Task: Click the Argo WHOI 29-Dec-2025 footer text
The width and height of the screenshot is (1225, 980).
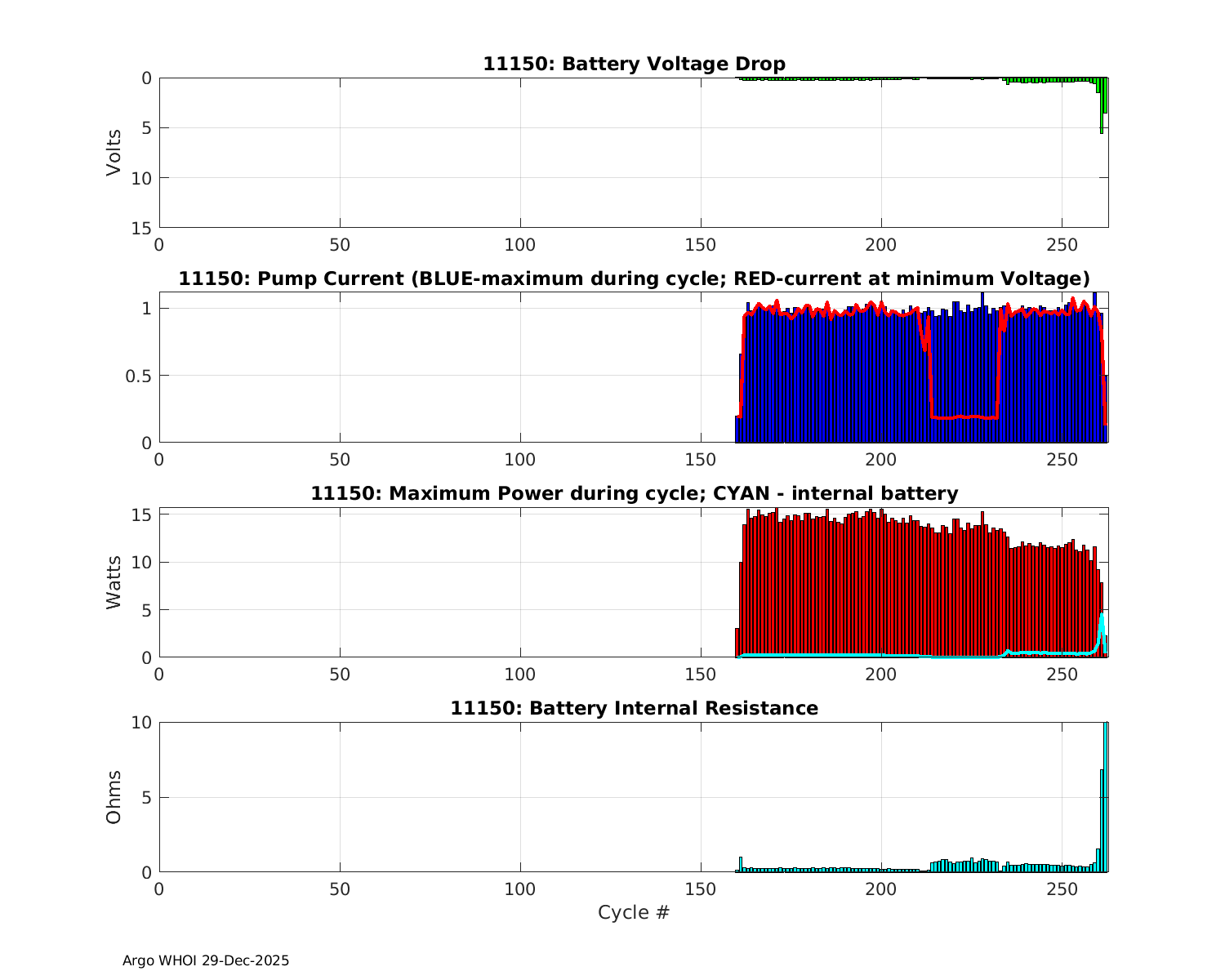Action: (206, 960)
